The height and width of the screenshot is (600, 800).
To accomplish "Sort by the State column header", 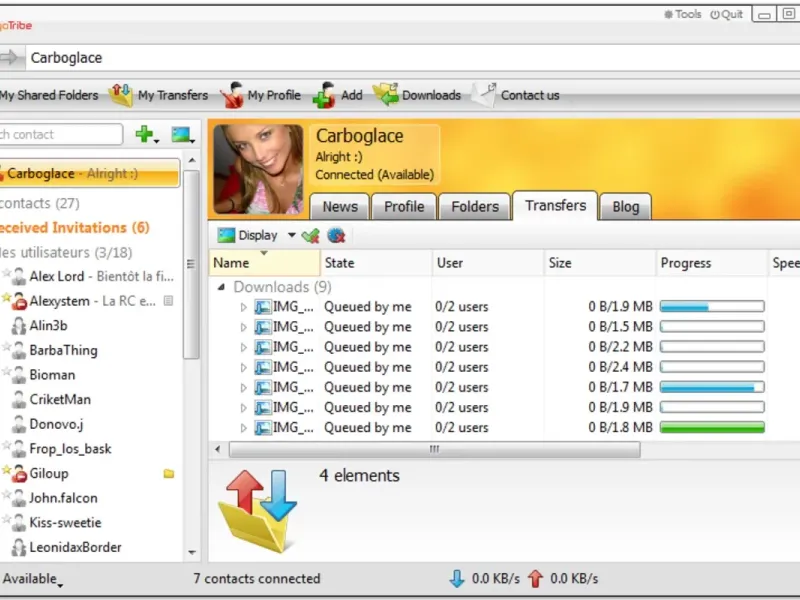I will tap(377, 263).
